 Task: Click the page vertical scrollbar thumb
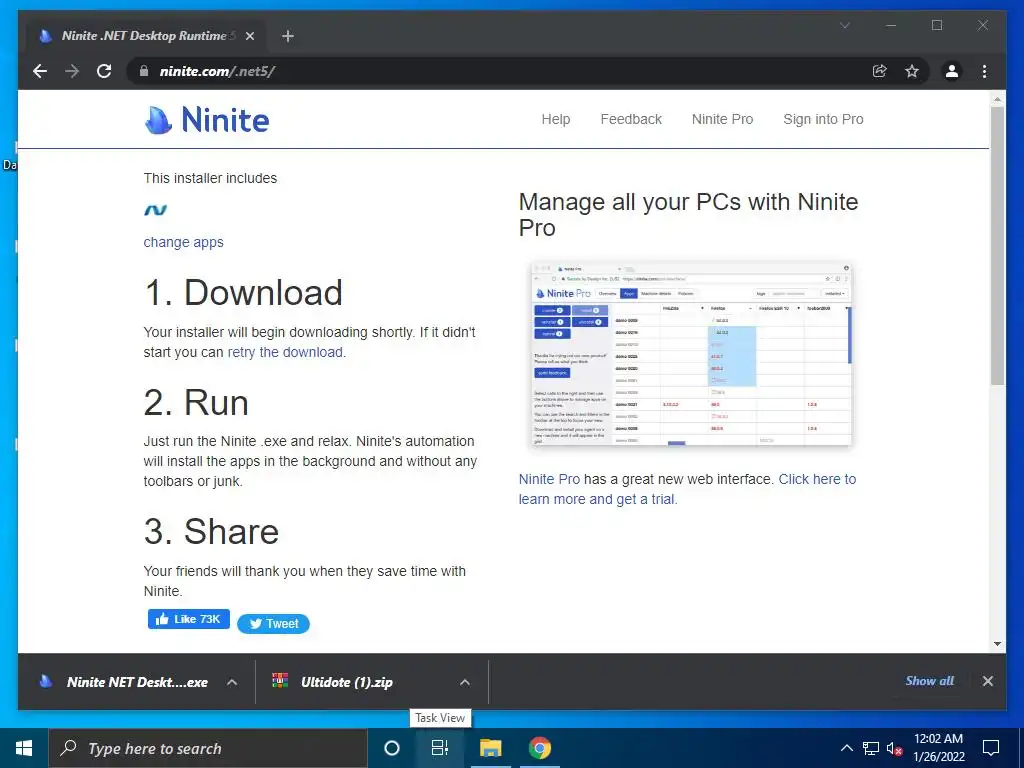pyautogui.click(x=997, y=245)
